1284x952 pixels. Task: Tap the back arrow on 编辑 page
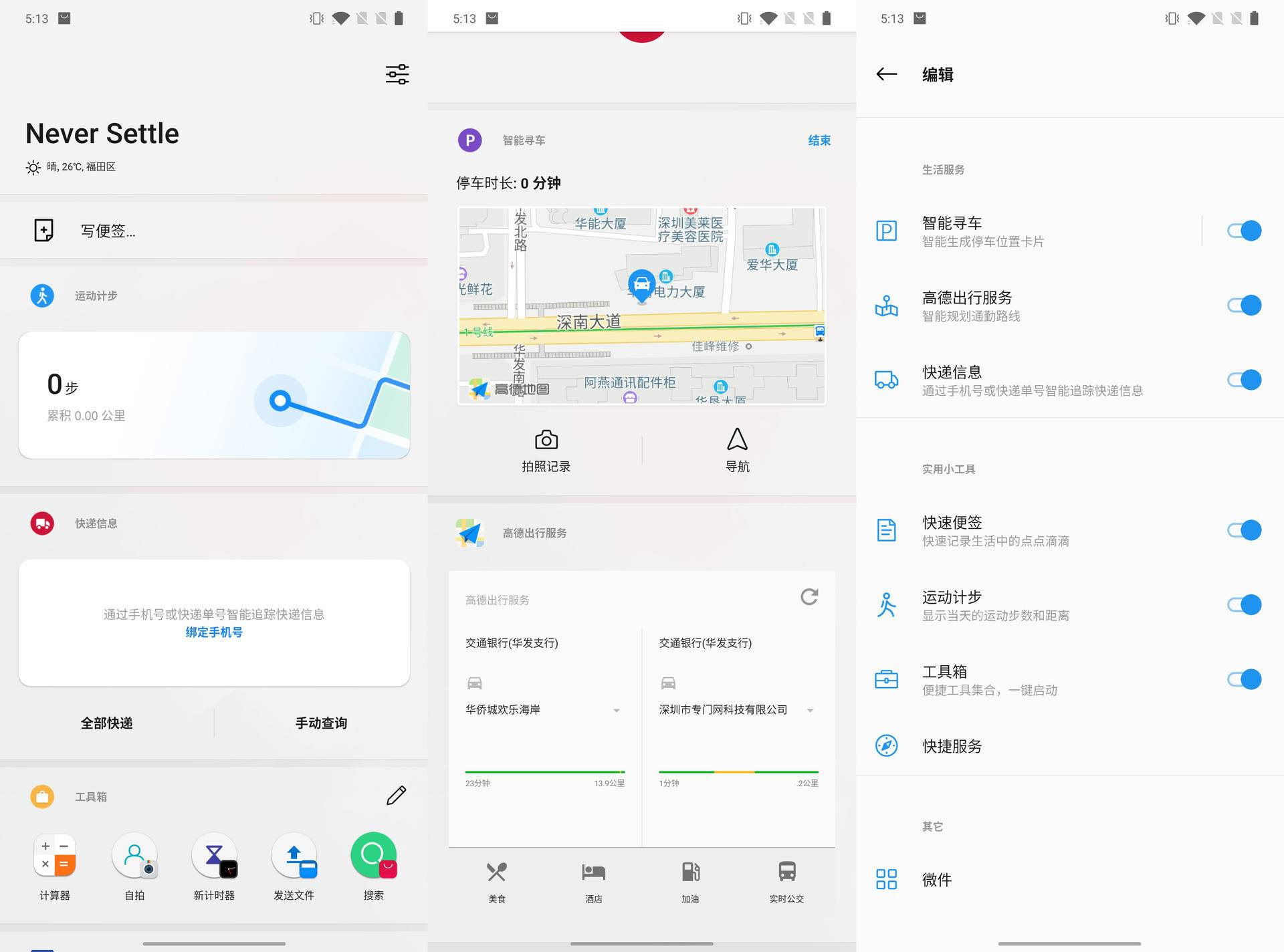886,74
